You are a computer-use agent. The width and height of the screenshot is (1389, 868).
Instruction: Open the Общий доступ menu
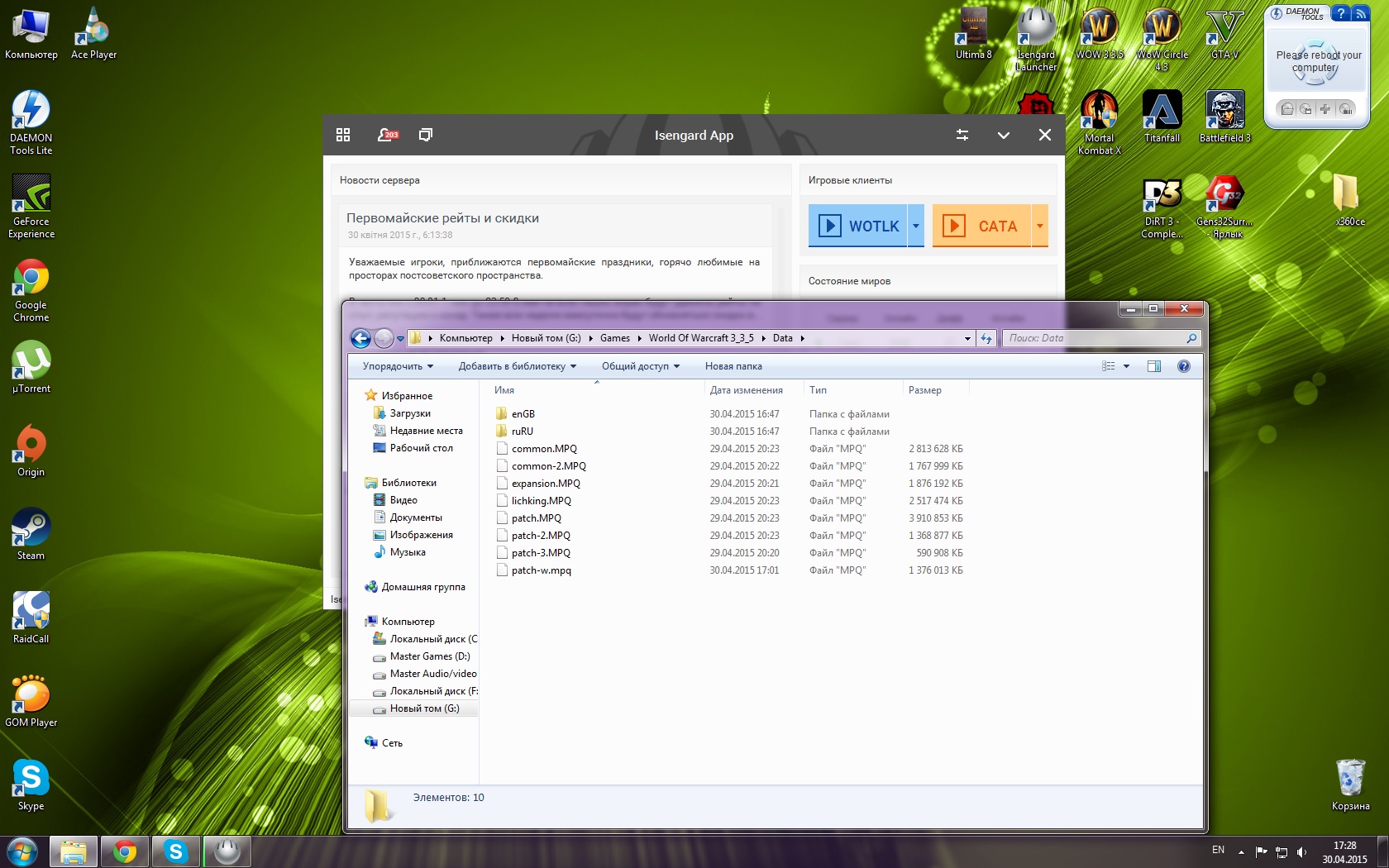[640, 366]
